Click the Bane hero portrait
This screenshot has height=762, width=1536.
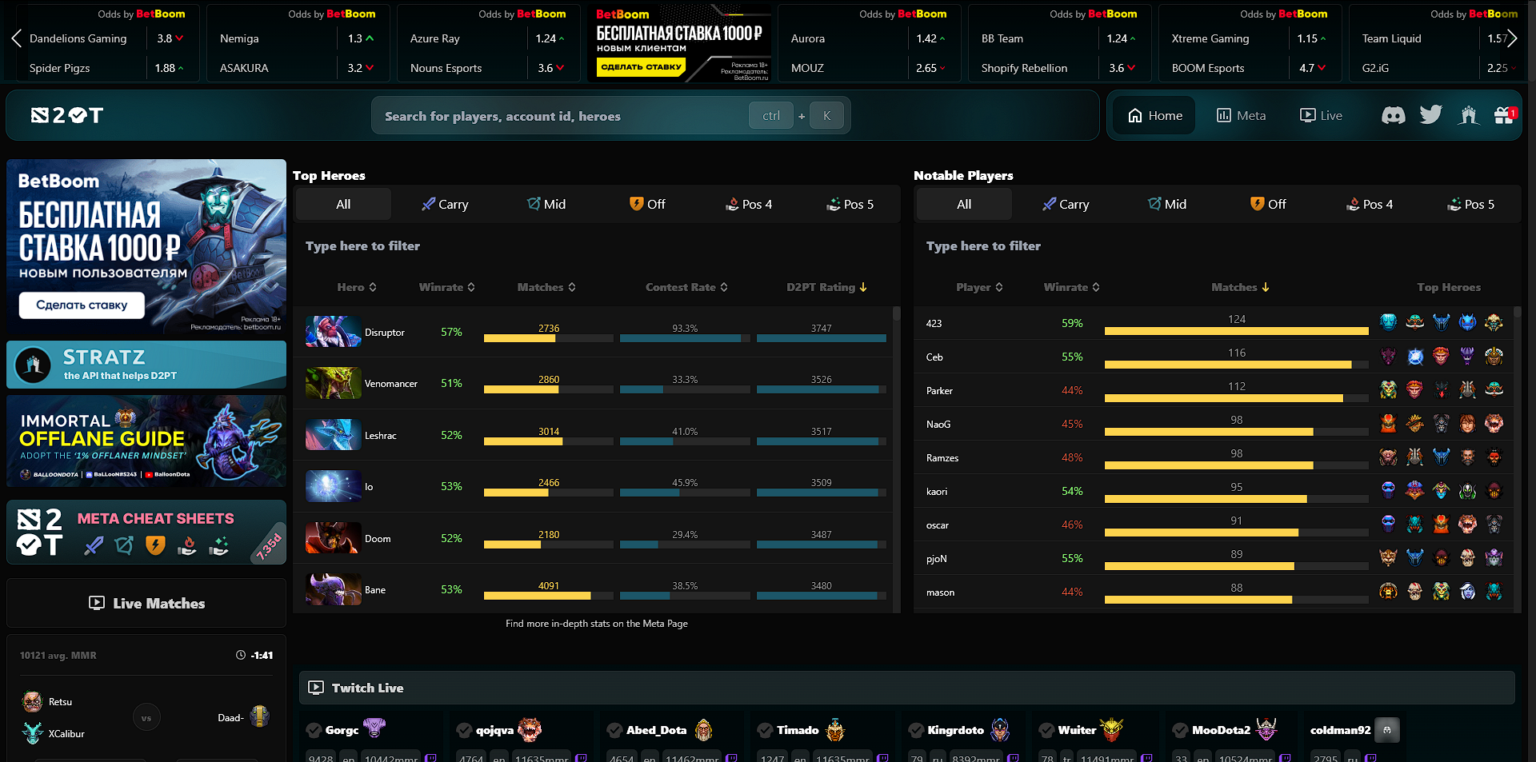[333, 590]
